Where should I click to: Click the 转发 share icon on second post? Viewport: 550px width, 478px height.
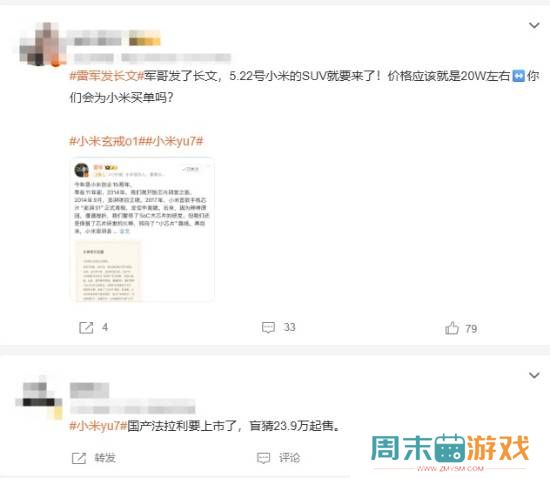point(79,458)
